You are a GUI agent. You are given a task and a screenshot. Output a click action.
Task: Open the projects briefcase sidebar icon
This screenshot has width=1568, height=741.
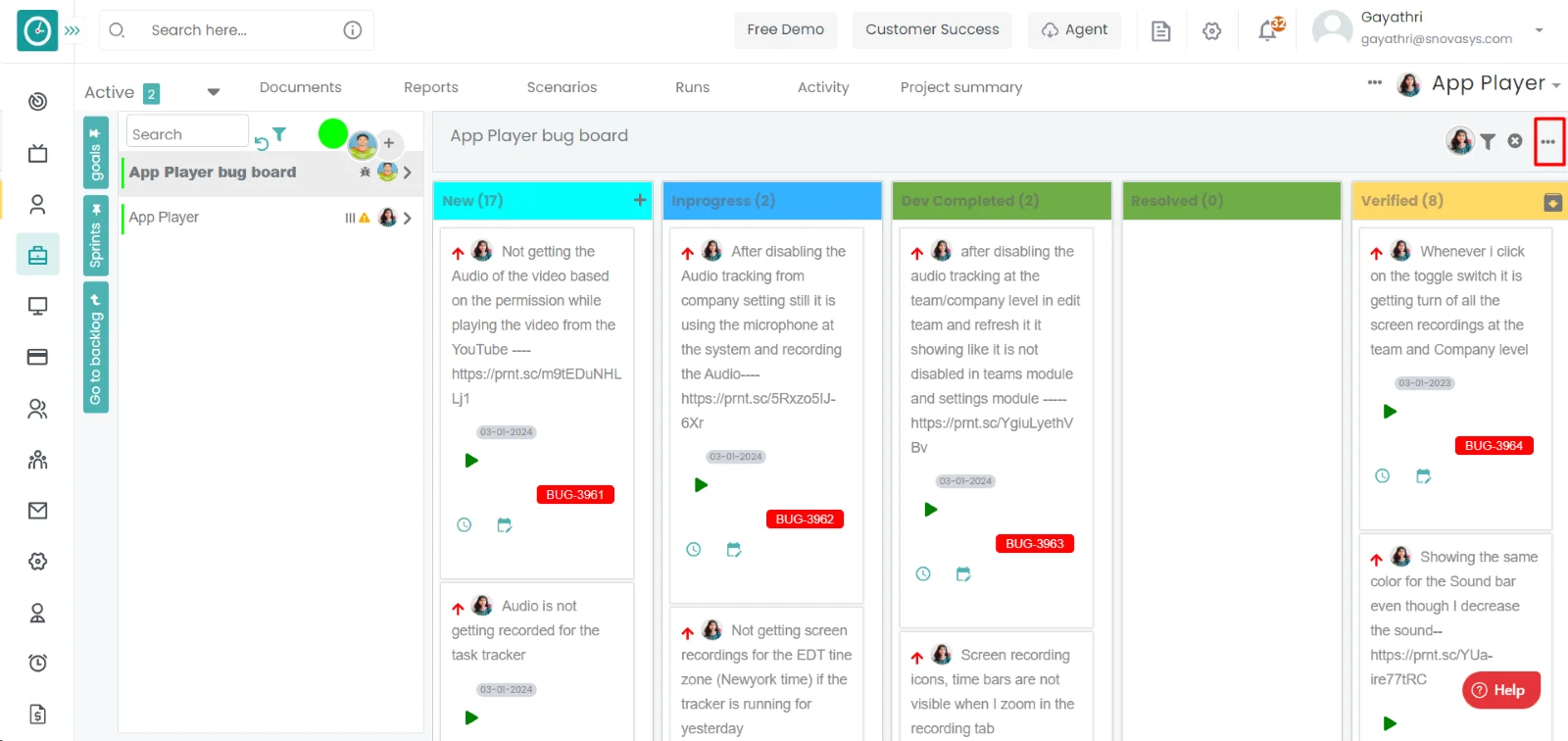37,255
